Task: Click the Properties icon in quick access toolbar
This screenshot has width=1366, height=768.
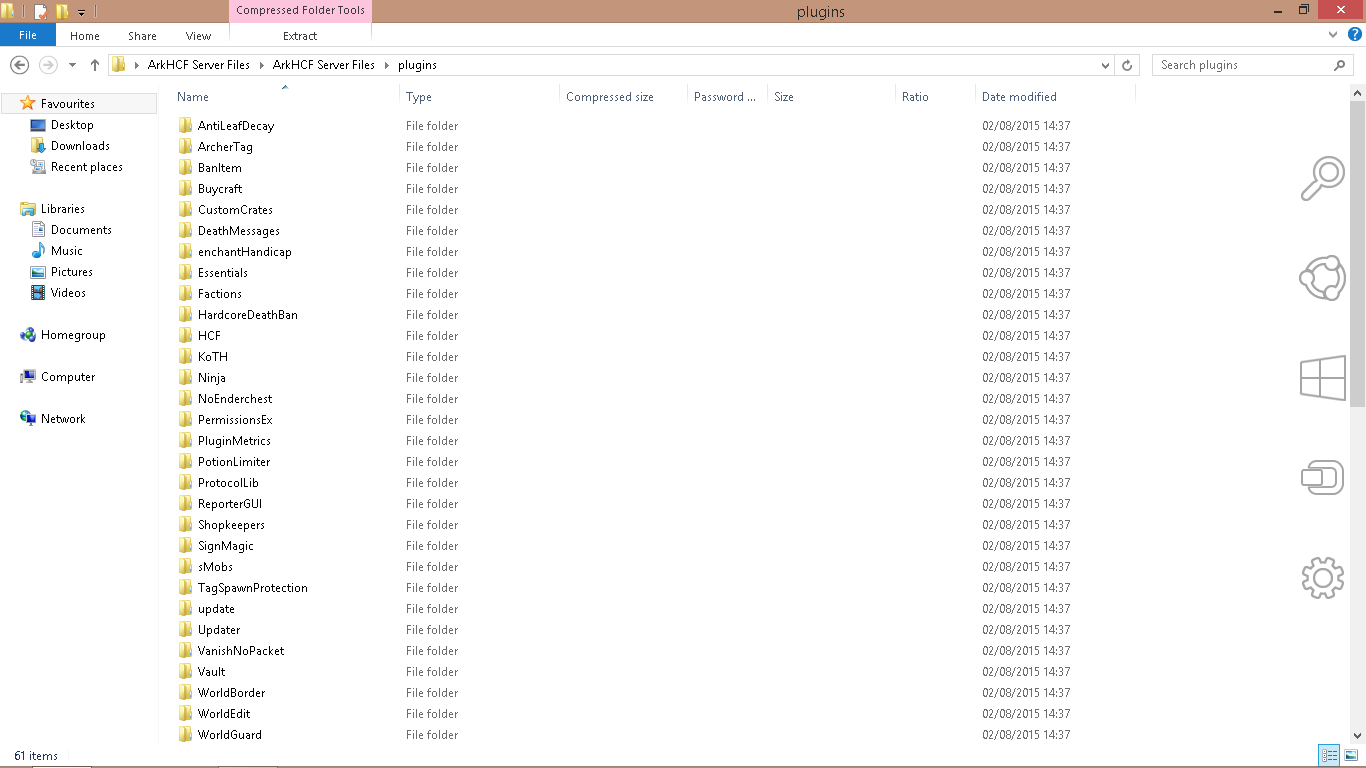Action: point(40,12)
